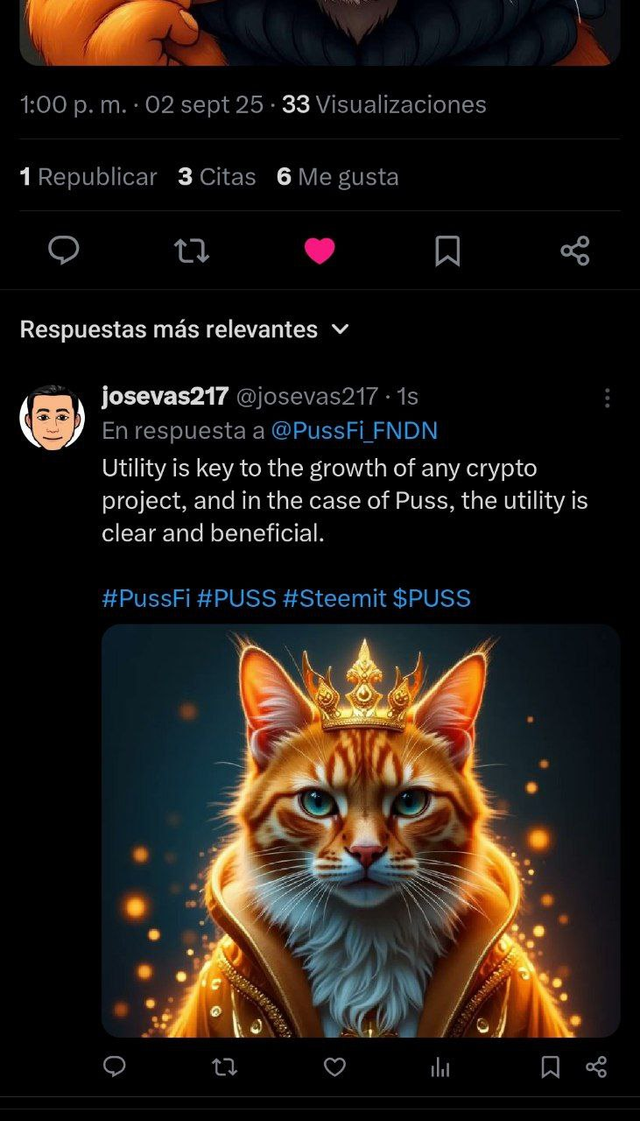Bookmark the main post
This screenshot has width=640, height=1121.
pyautogui.click(x=447, y=250)
